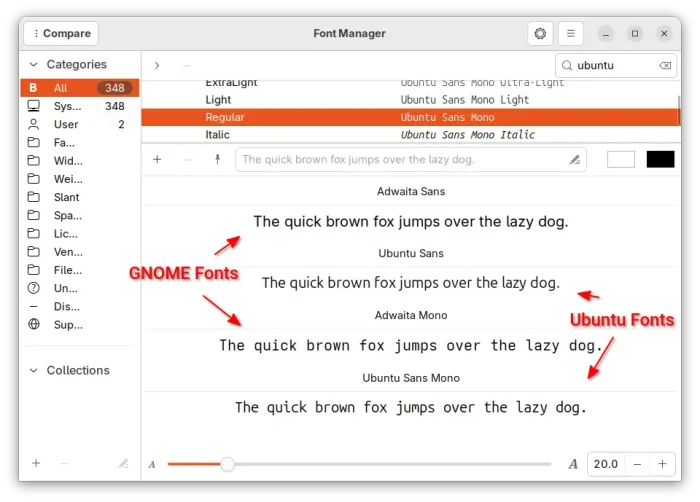Select the Ubuntu Sans comparison entry

tap(411, 253)
